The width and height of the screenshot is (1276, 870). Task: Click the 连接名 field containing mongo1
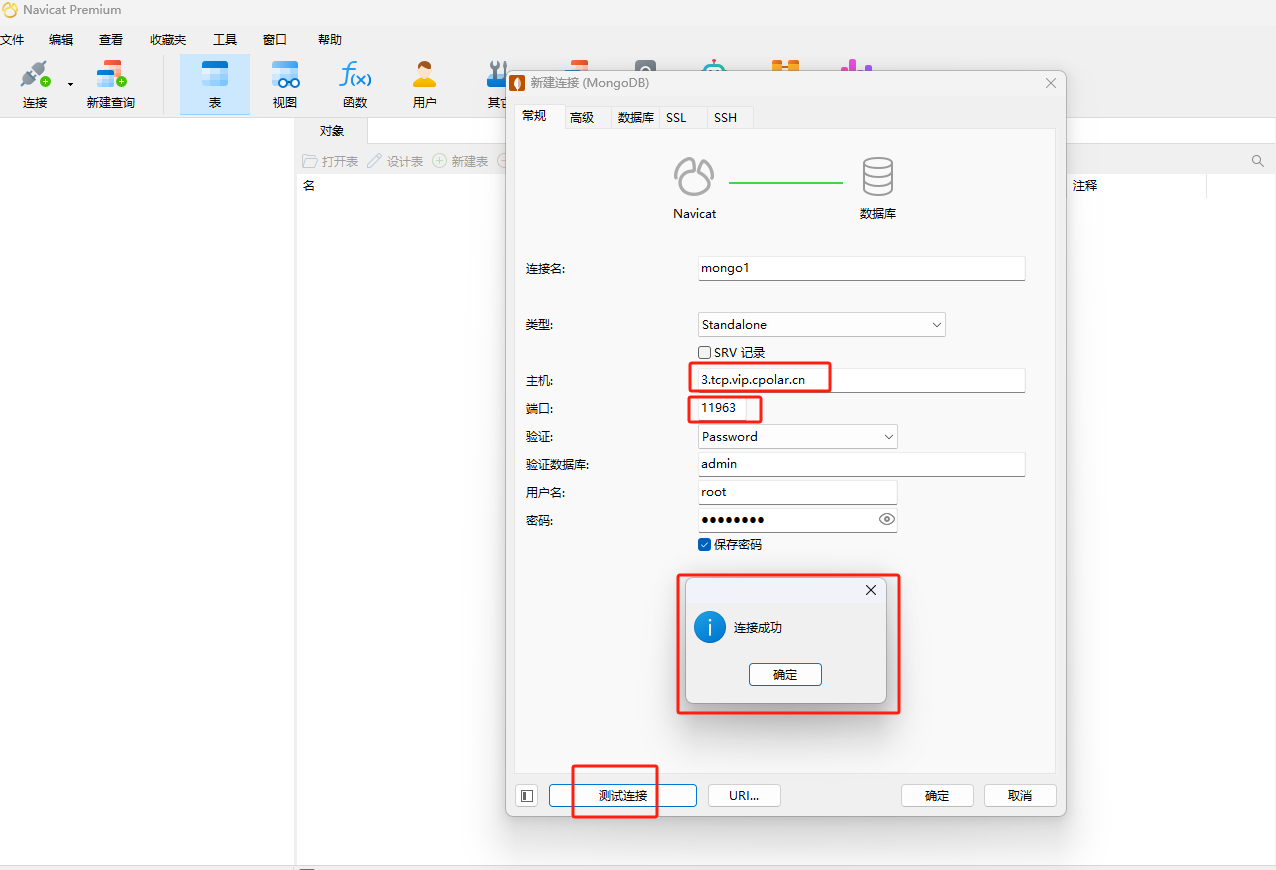(x=862, y=268)
